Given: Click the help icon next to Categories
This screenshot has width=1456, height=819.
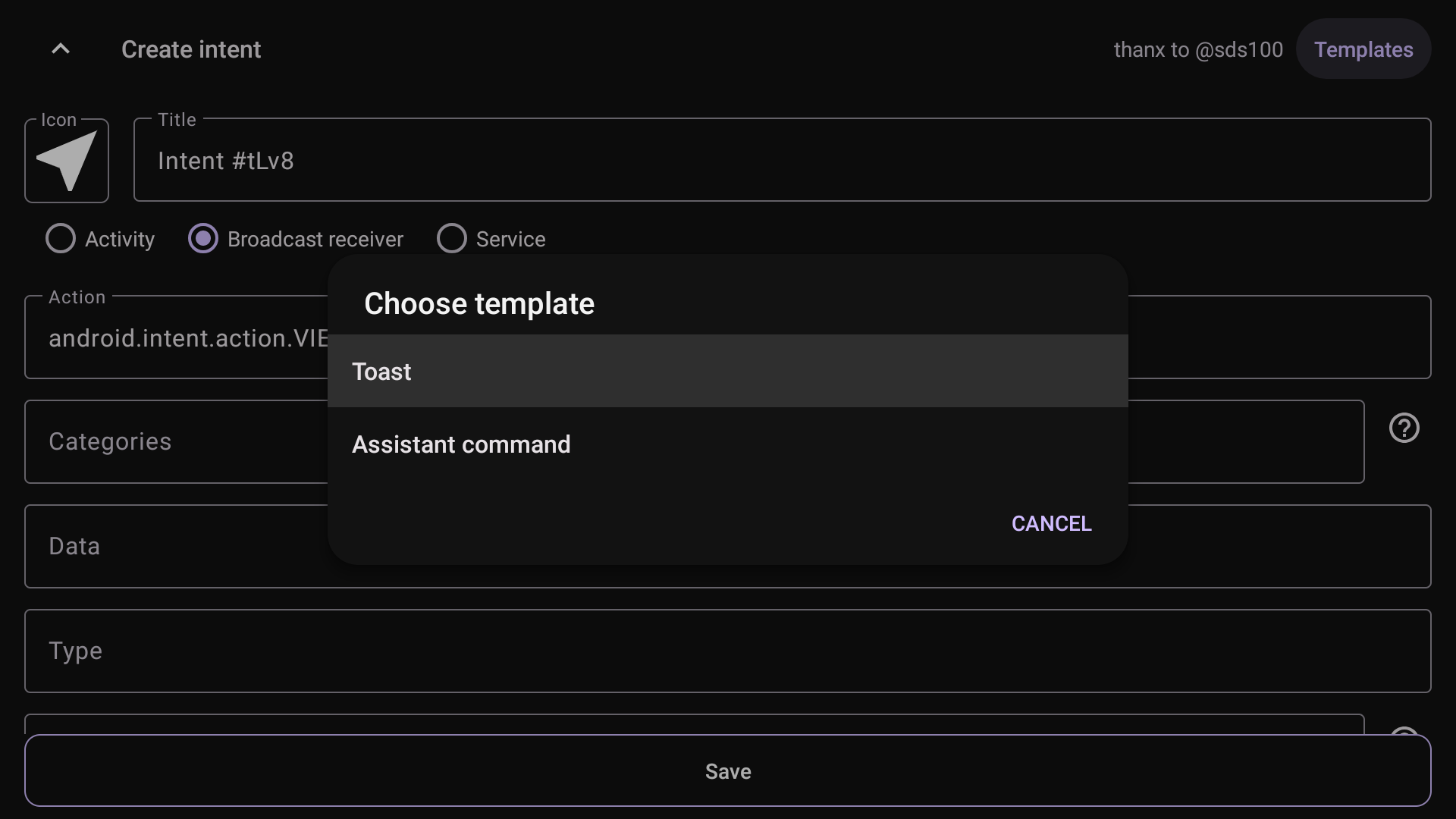Looking at the screenshot, I should 1404,428.
